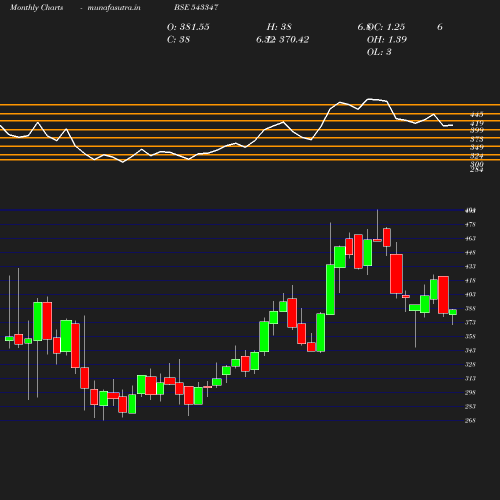This screenshot has width=500, height=500.
Task: Click the "268" candlestick axis label
Action: tap(470, 421)
